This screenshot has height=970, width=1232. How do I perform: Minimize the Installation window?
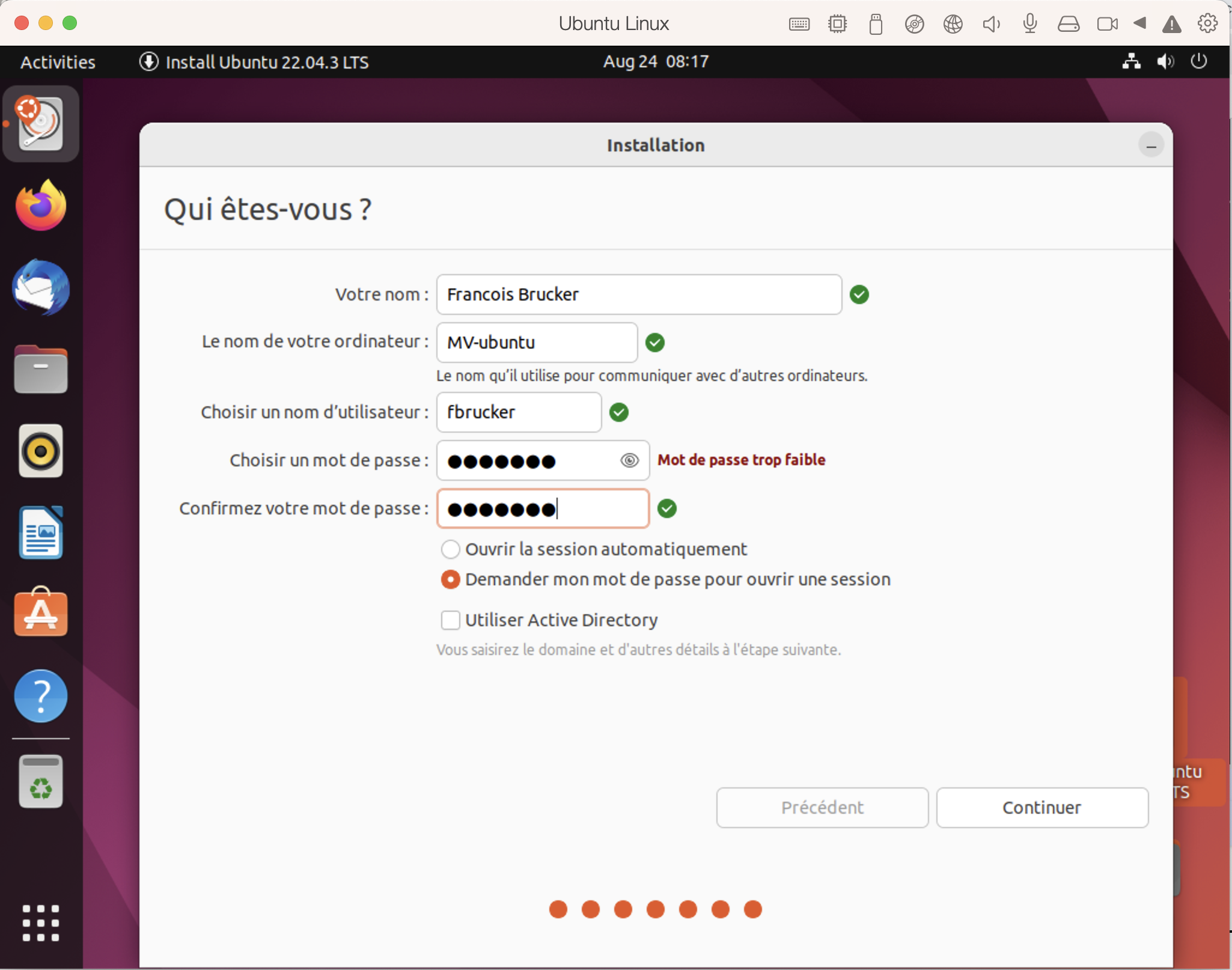[1151, 145]
